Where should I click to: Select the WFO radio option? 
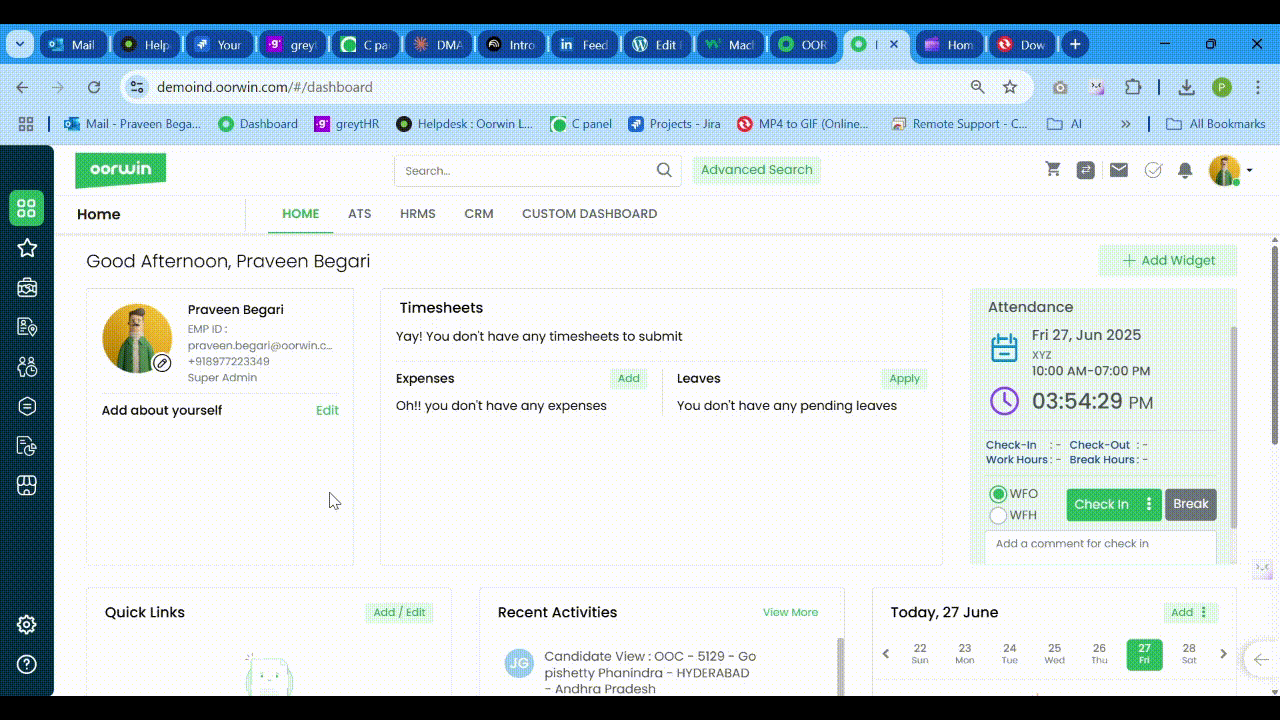pyautogui.click(x=998, y=494)
